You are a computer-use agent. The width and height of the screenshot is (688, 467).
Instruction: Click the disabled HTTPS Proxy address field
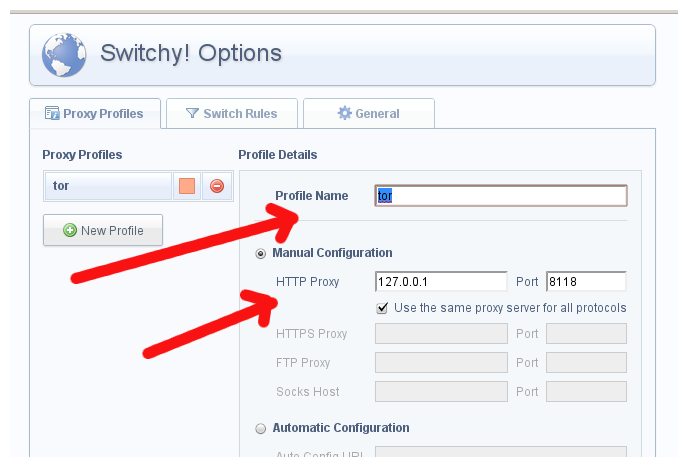[441, 334]
